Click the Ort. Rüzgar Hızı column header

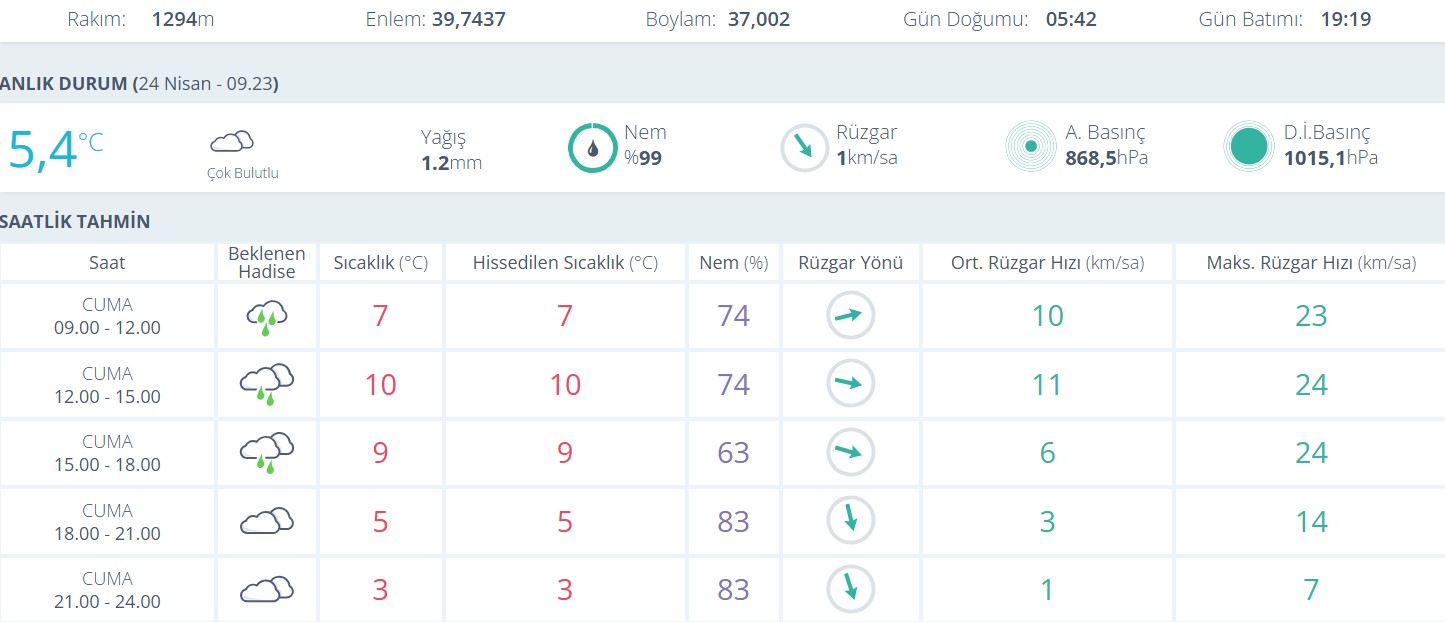pos(1047,263)
